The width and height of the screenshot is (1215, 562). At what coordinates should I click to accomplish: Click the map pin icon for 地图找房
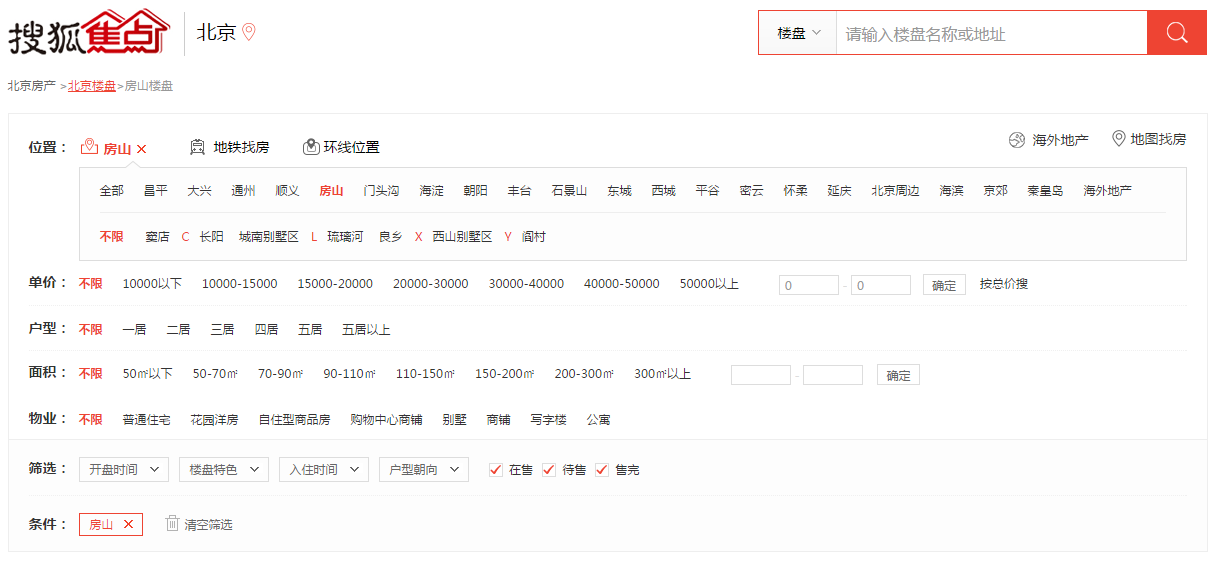pos(1119,139)
